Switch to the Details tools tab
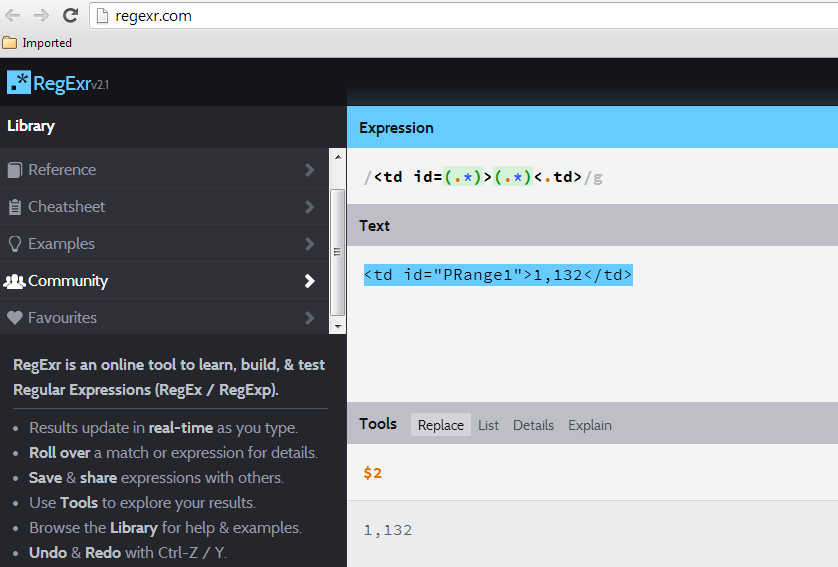 (x=533, y=425)
